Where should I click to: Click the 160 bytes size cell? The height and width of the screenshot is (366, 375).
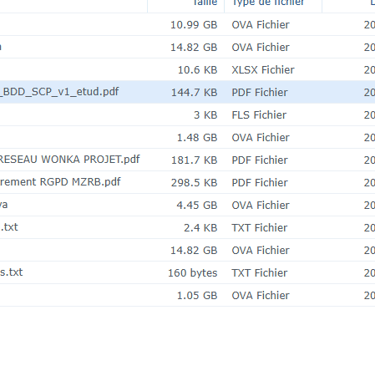pyautogui.click(x=192, y=273)
